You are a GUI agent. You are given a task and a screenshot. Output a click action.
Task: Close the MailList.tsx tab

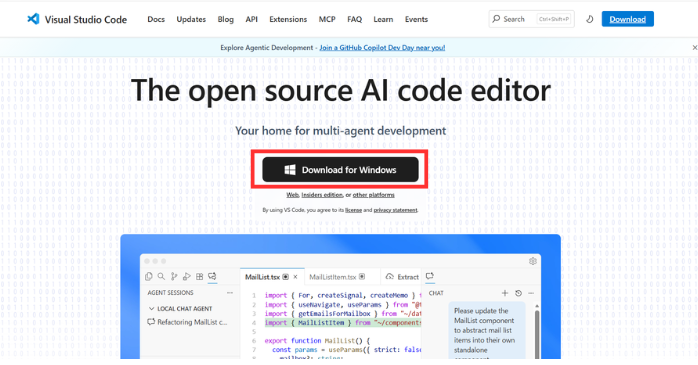coord(295,277)
